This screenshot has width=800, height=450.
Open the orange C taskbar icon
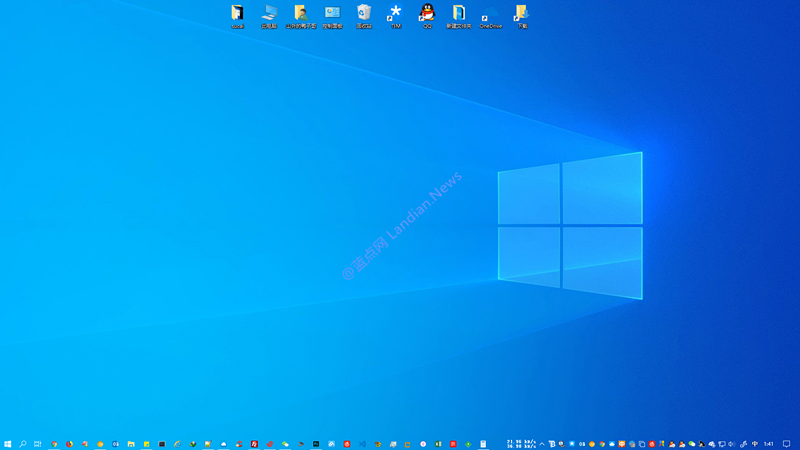coord(407,444)
